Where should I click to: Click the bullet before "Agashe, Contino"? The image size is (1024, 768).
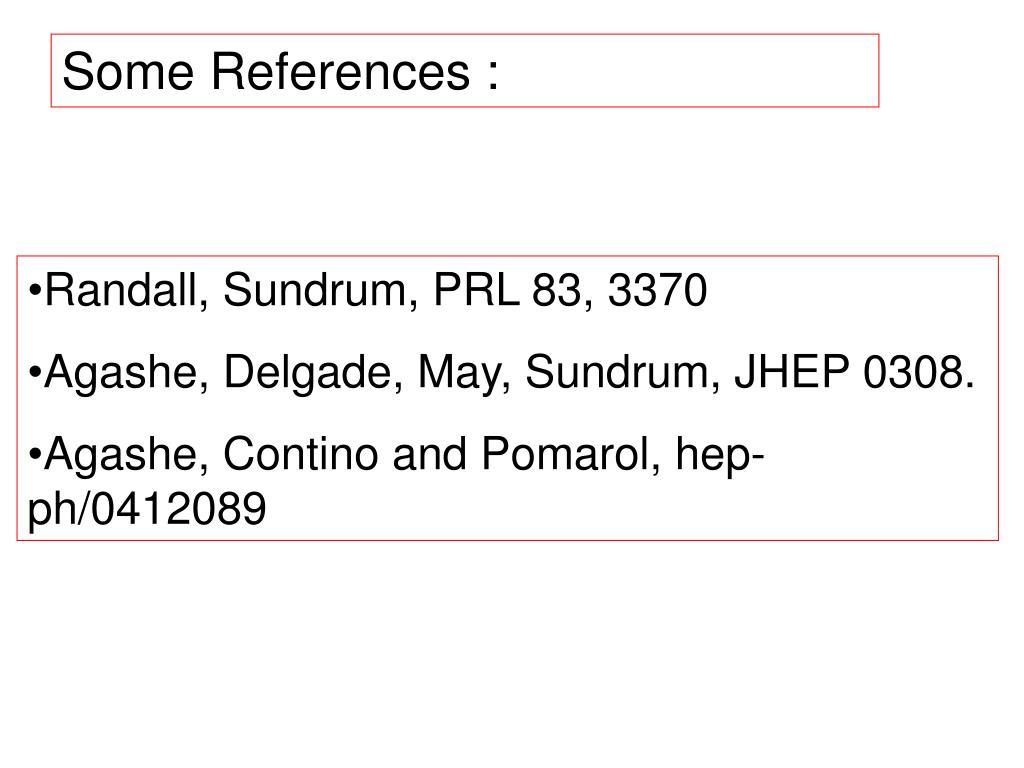coord(35,454)
